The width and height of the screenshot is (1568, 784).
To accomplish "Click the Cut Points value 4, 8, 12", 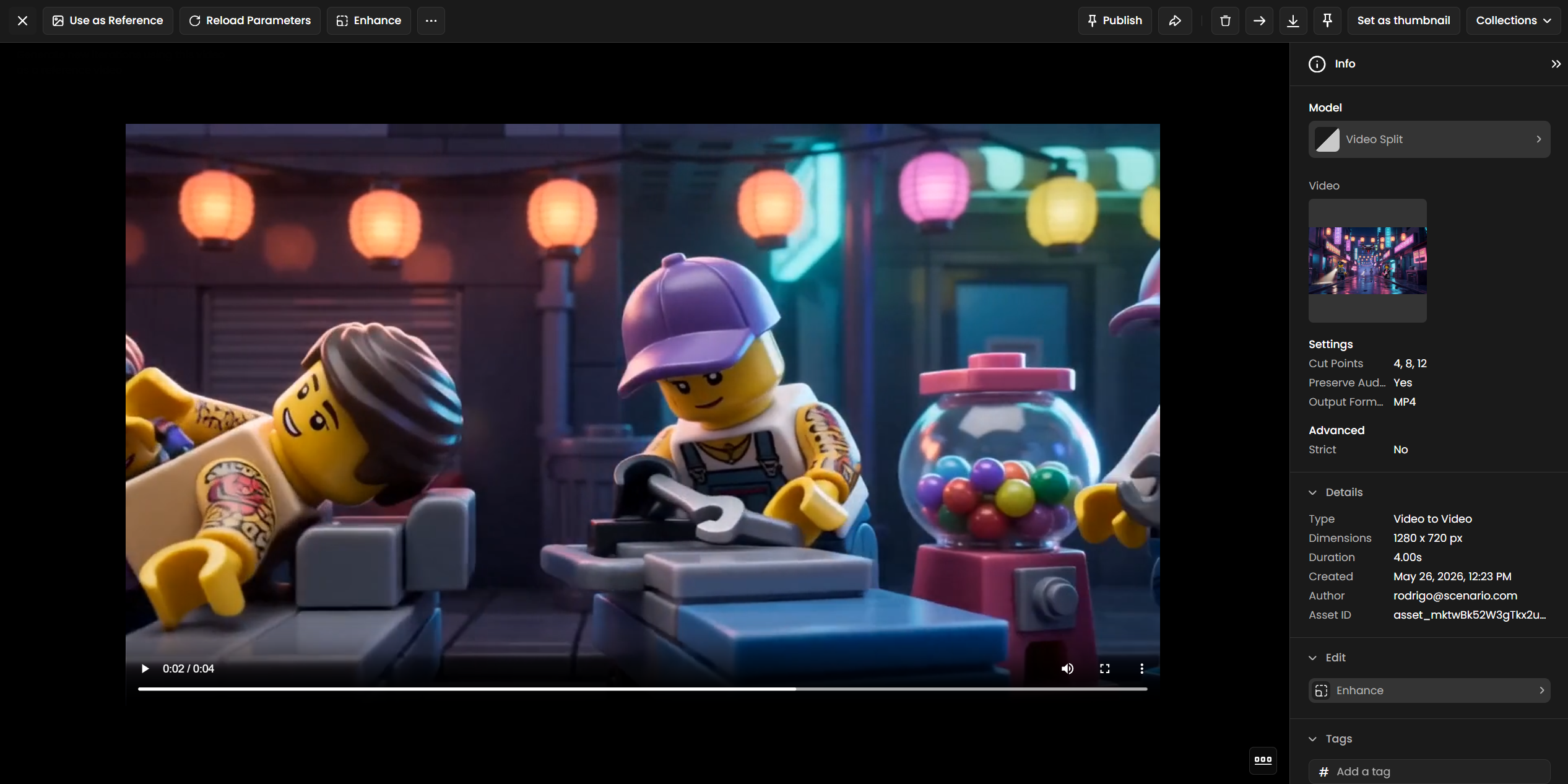I will click(1410, 364).
